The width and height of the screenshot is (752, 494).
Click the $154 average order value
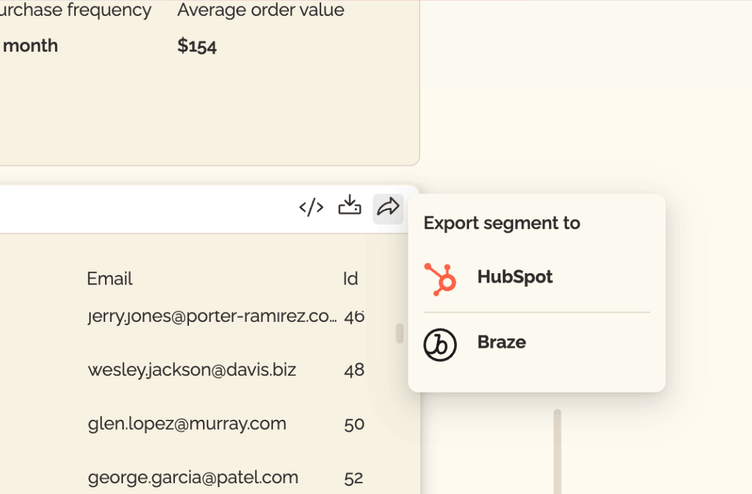point(197,46)
